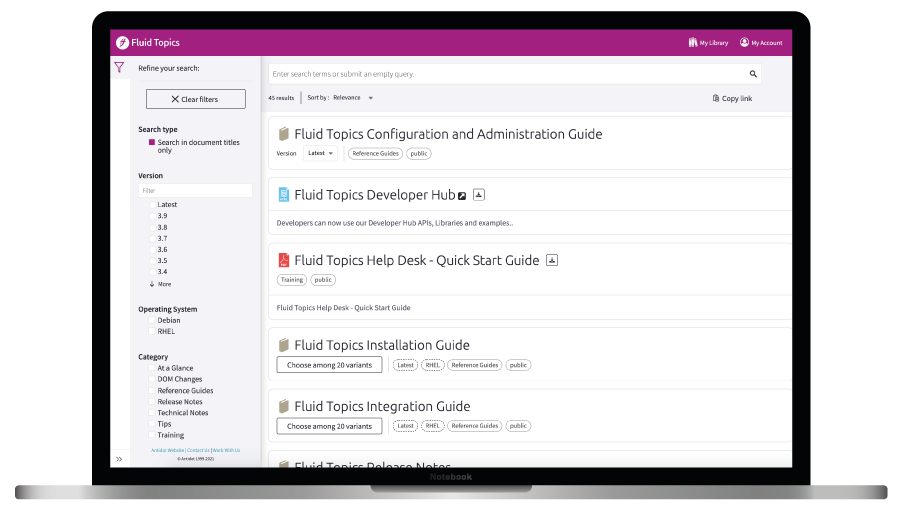Viewport: 908px width, 509px height.
Task: Click the Version filter input field
Action: [x=195, y=191]
